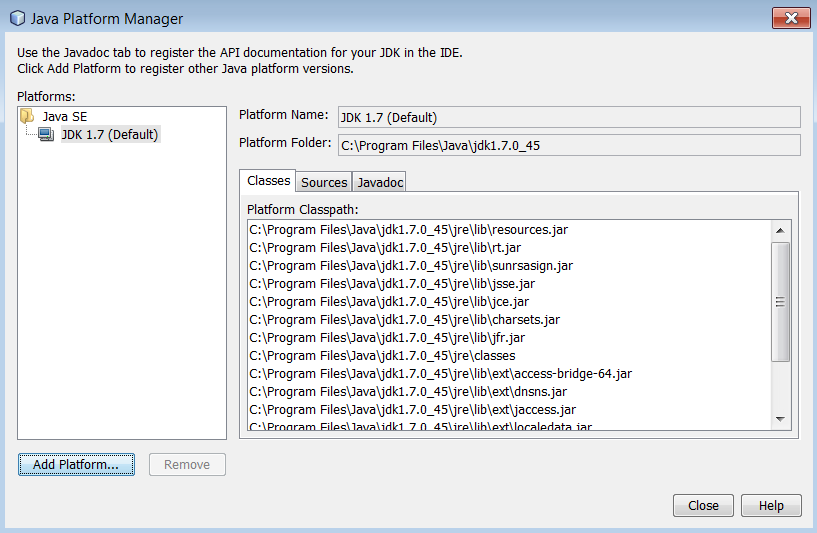Select the access-bridge-64.jar classpath entry
Viewport: 817px width, 533px height.
click(x=440, y=374)
